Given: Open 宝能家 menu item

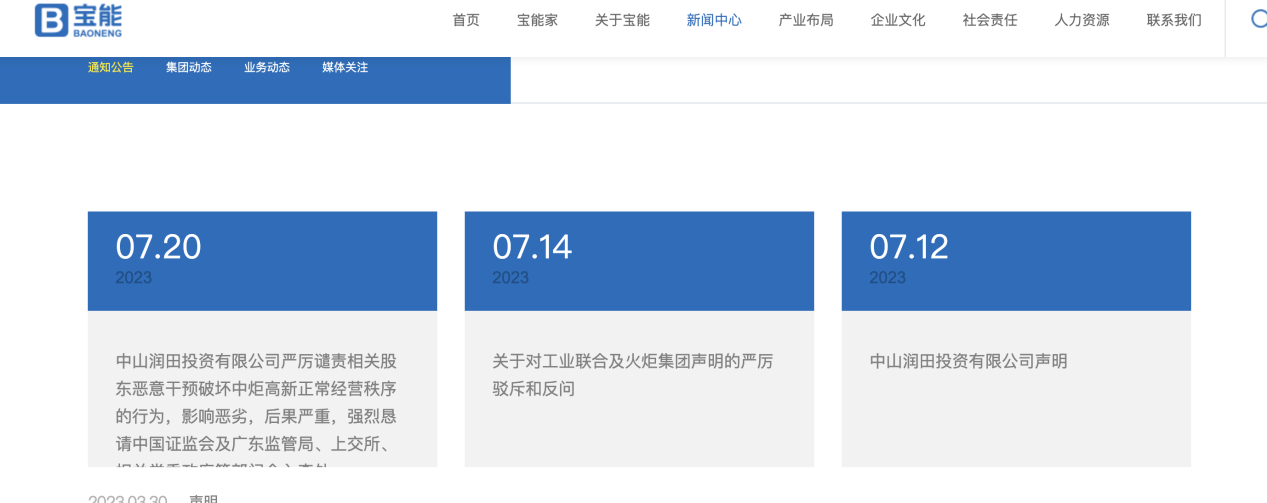Looking at the screenshot, I should [x=537, y=20].
